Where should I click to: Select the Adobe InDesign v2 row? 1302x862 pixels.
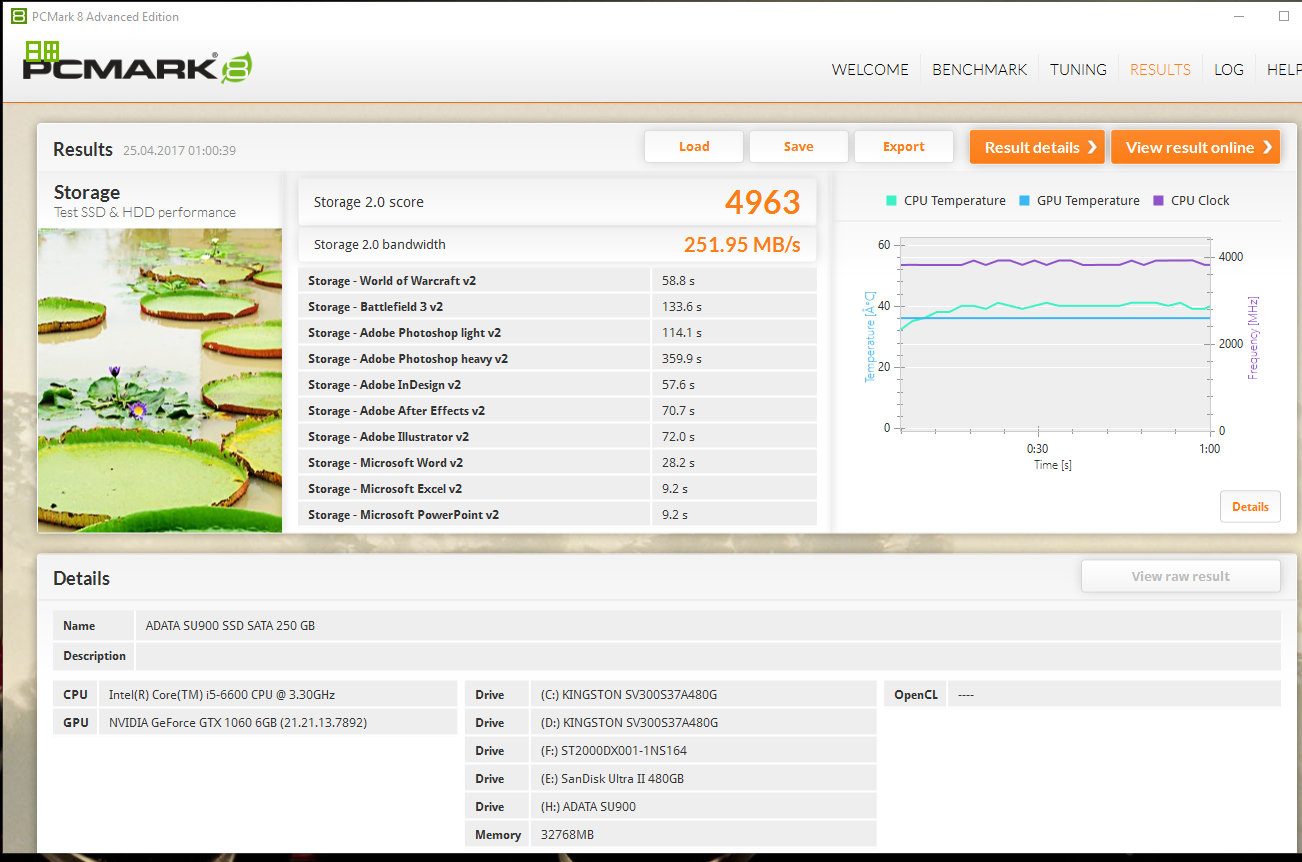pyautogui.click(x=557, y=384)
